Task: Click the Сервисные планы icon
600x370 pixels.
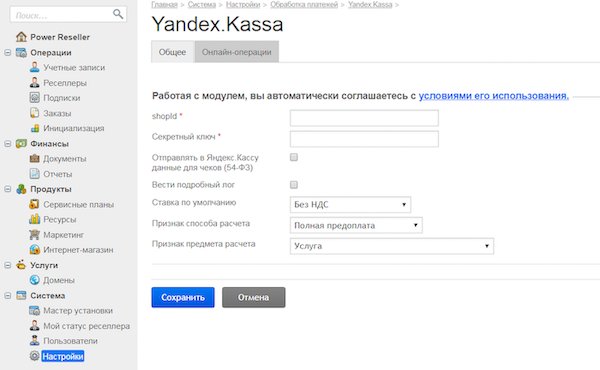Action: [x=34, y=204]
